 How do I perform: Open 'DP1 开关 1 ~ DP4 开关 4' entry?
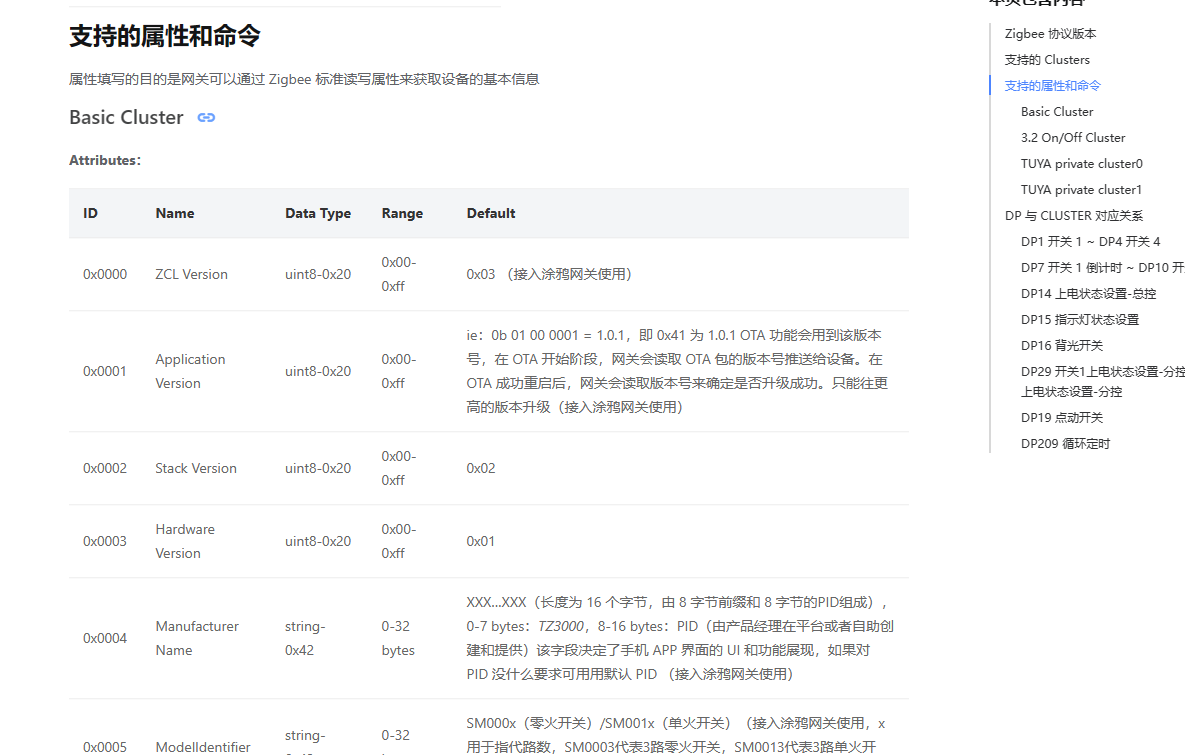(x=1090, y=242)
